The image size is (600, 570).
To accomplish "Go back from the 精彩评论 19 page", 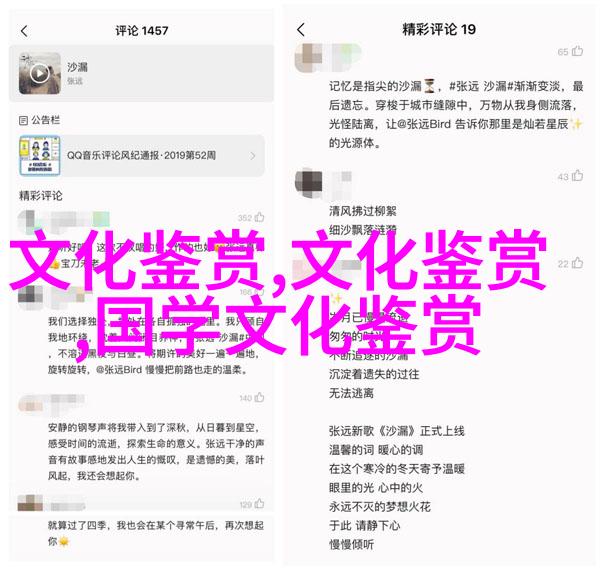I will pos(301,29).
